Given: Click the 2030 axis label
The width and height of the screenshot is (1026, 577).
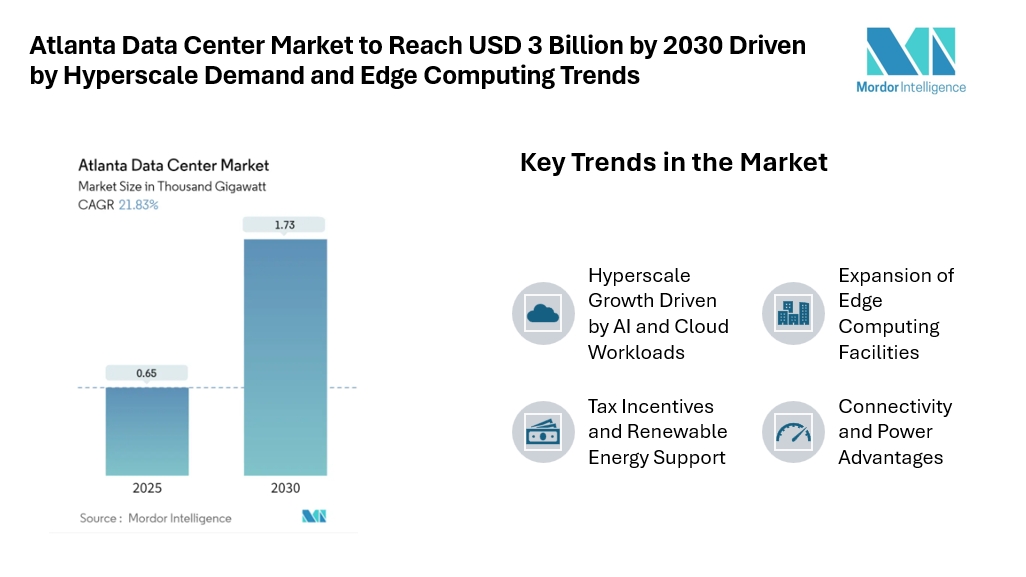Looking at the screenshot, I should 285,488.
